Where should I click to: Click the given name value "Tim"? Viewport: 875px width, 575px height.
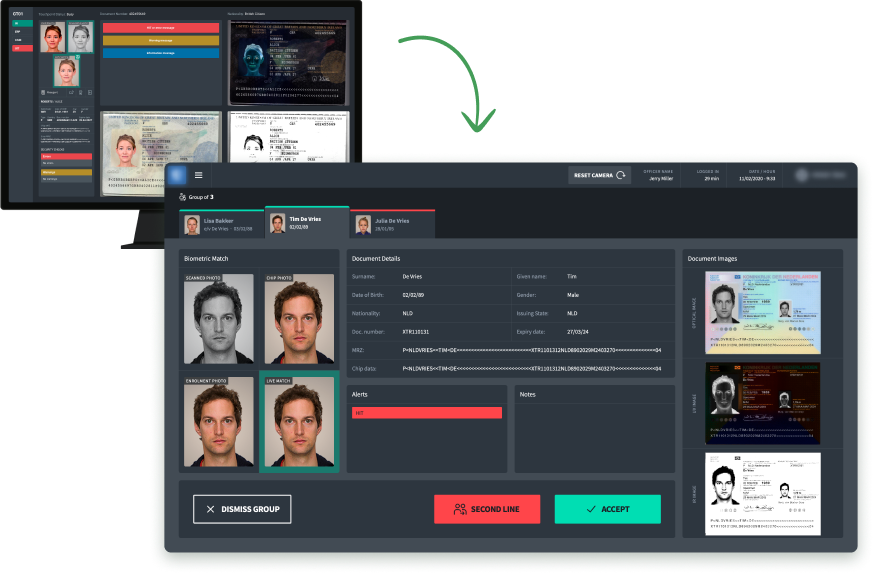tap(572, 277)
